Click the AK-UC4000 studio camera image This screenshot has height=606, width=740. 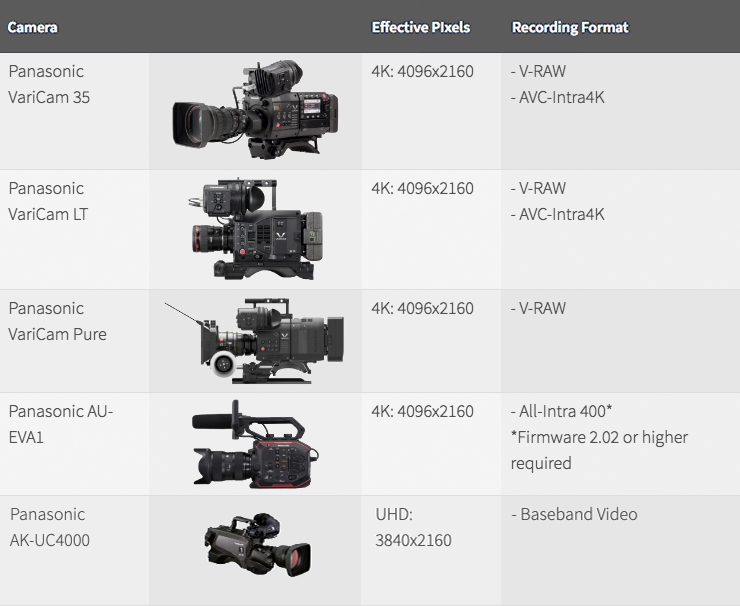click(255, 550)
